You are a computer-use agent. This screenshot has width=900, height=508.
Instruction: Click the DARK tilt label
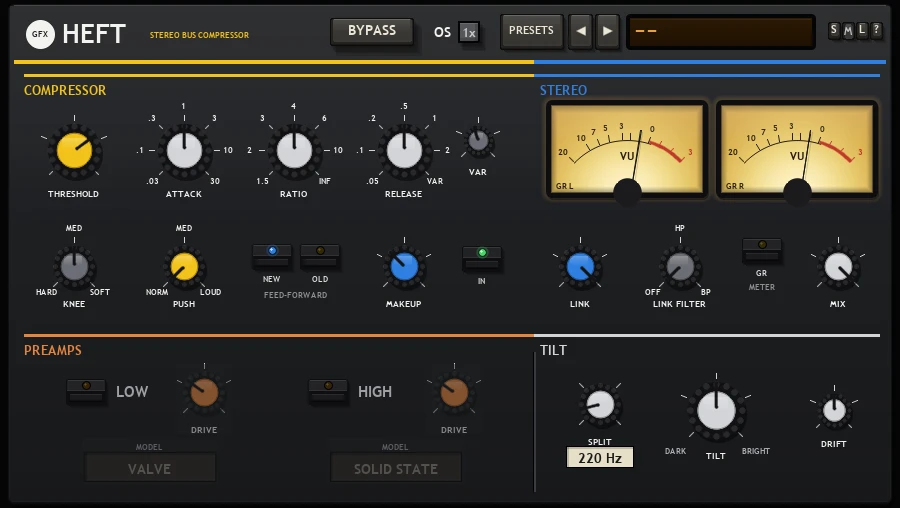(x=675, y=451)
